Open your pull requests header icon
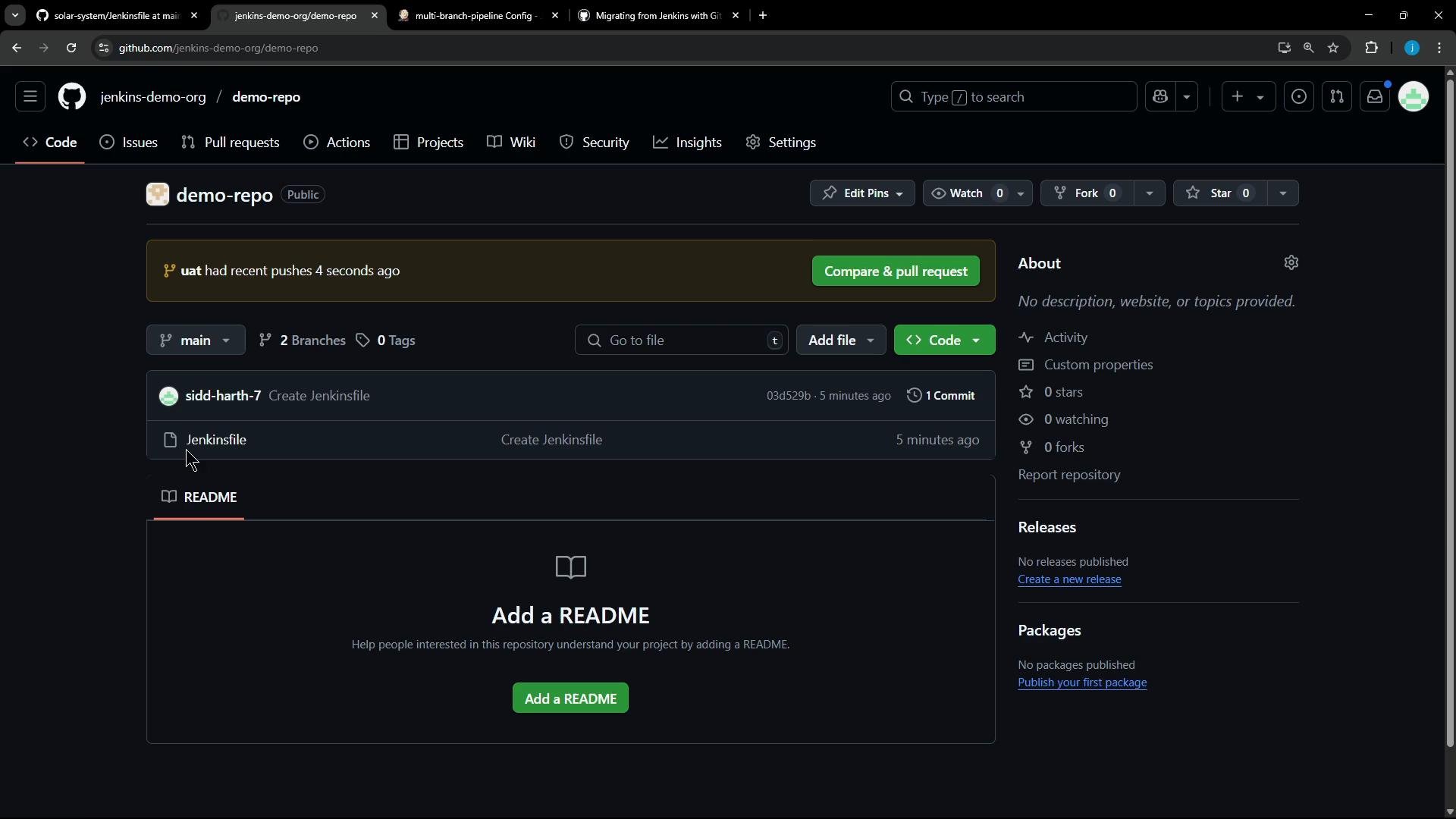The height and width of the screenshot is (819, 1456). tap(1337, 97)
